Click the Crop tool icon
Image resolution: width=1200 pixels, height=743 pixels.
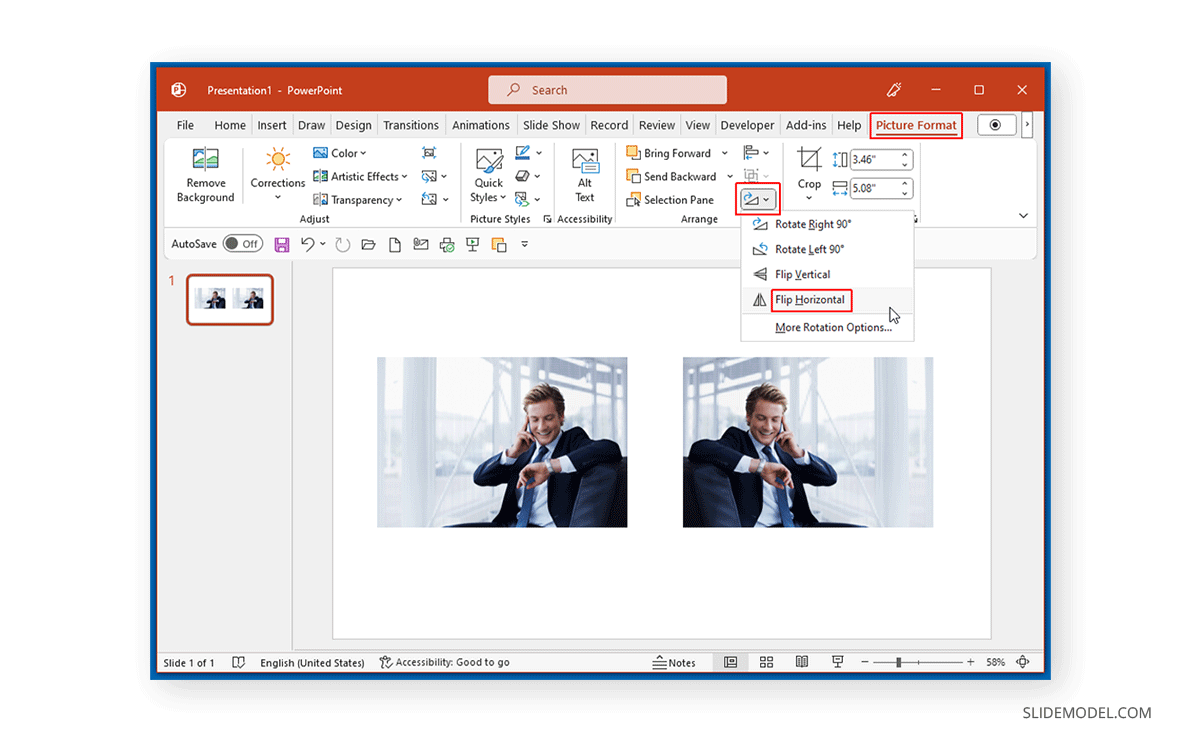pyautogui.click(x=808, y=160)
